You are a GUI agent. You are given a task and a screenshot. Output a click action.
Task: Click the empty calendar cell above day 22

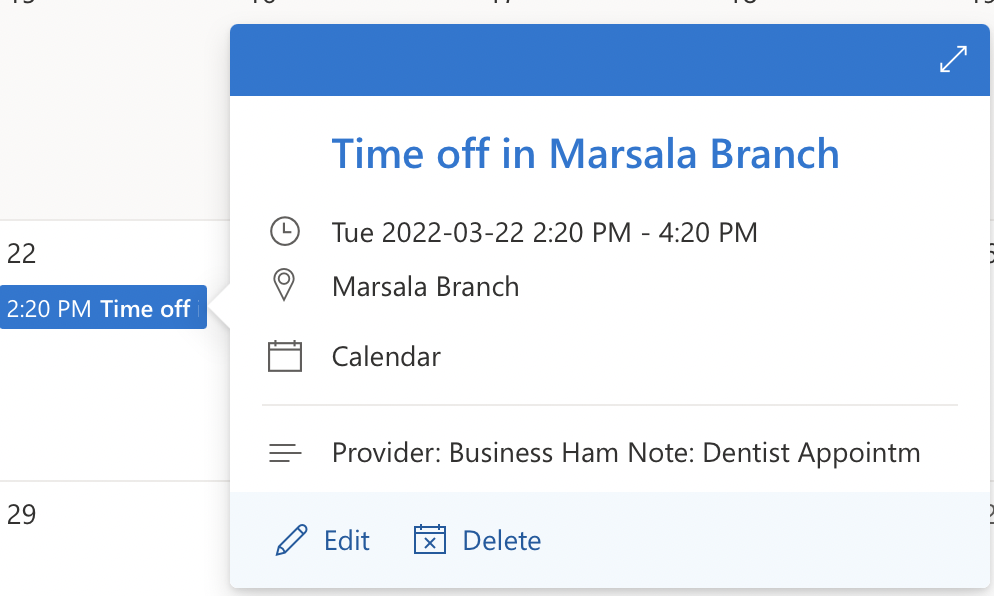[114, 114]
